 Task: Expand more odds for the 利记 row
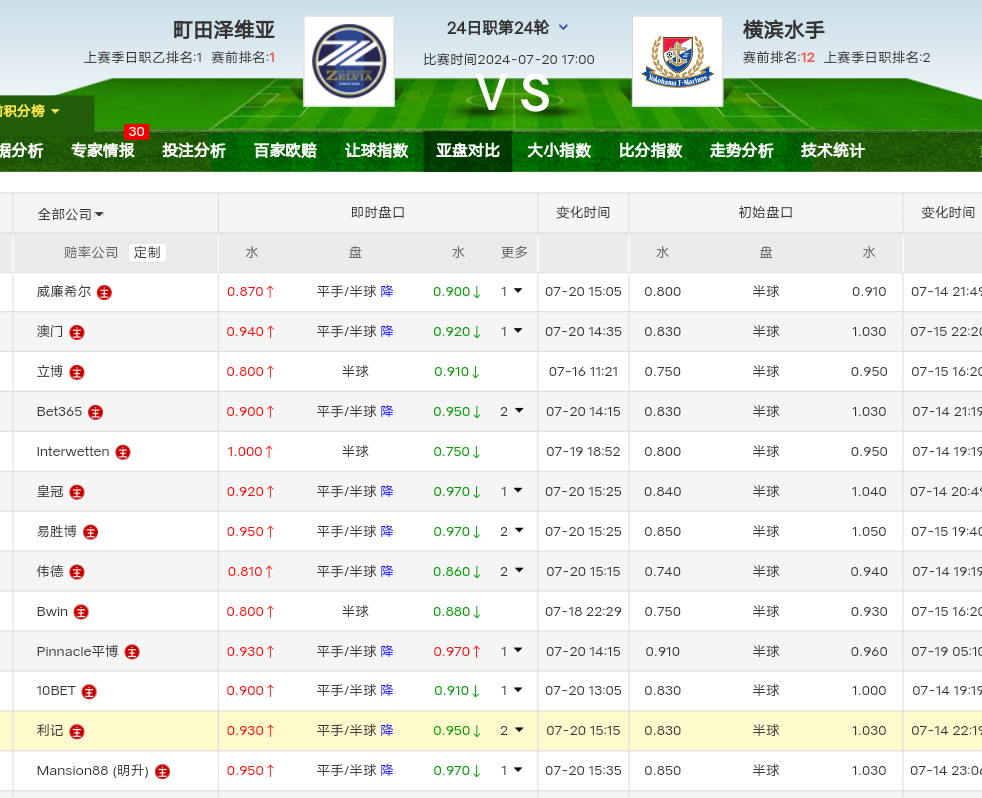(x=511, y=731)
